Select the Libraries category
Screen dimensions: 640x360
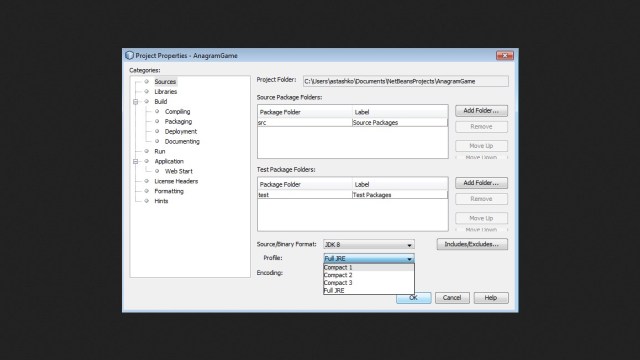tap(165, 91)
